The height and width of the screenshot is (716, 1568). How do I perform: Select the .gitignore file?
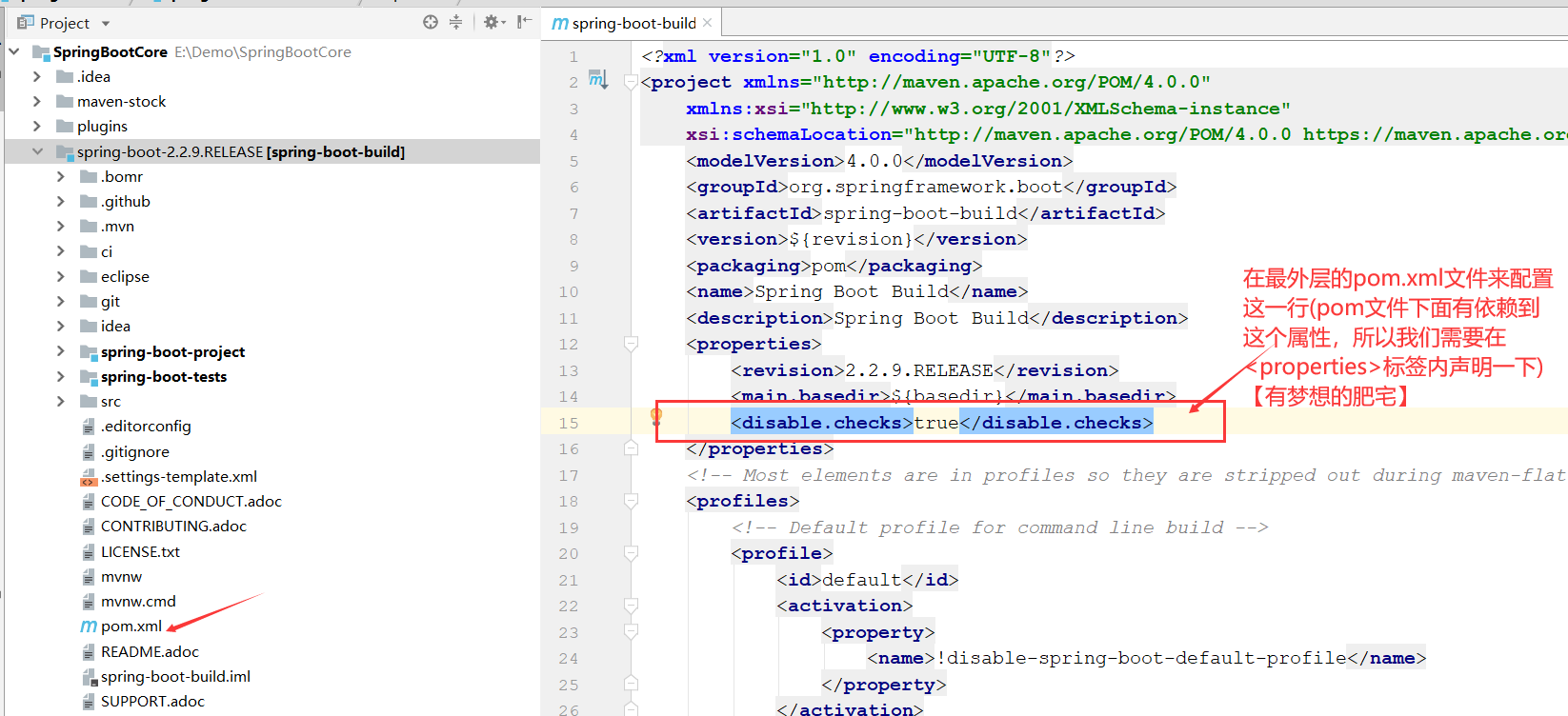coord(135,451)
